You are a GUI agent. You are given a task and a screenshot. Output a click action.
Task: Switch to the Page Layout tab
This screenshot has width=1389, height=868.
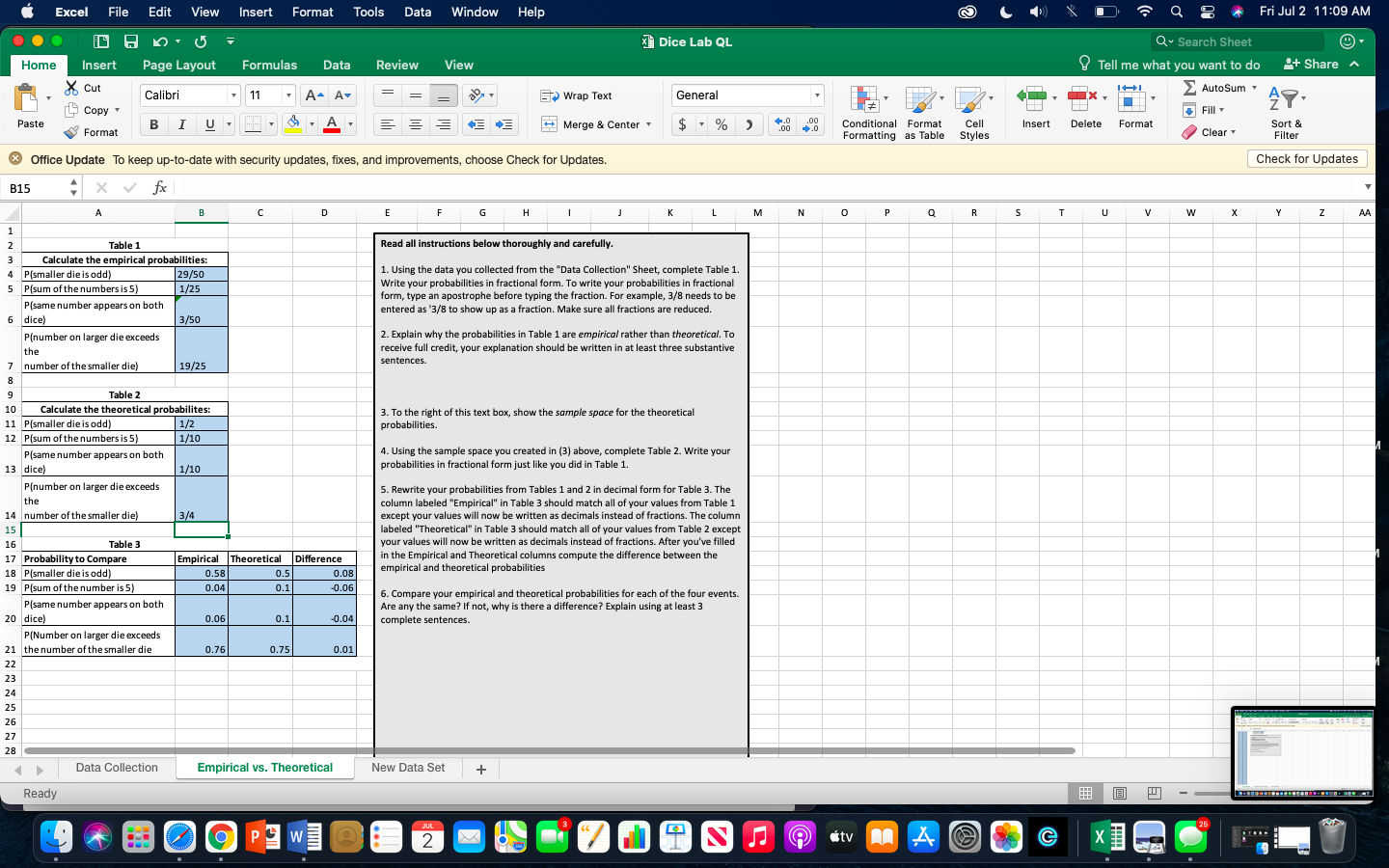[x=179, y=65]
